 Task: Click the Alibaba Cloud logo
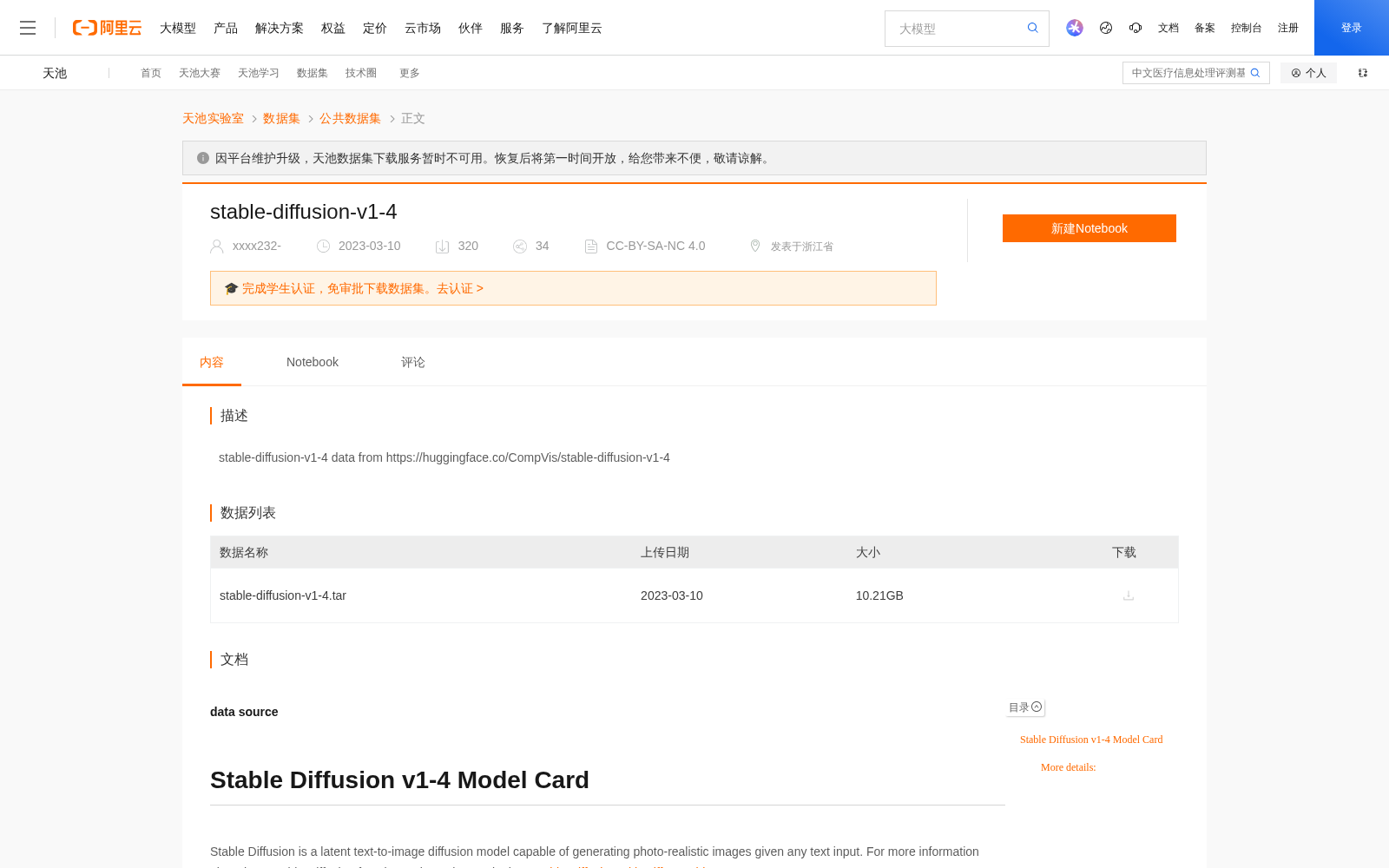tap(107, 28)
